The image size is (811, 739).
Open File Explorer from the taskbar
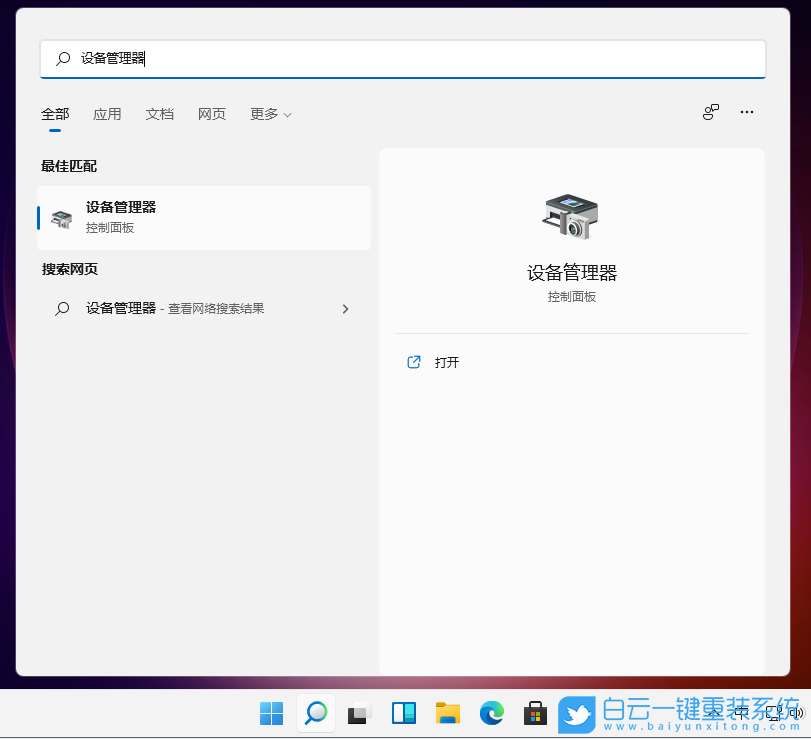tap(447, 714)
